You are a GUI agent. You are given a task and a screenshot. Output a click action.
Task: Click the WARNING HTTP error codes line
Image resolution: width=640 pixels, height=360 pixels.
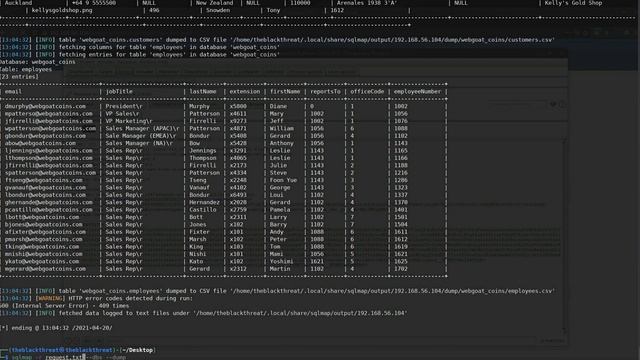(x=96, y=298)
